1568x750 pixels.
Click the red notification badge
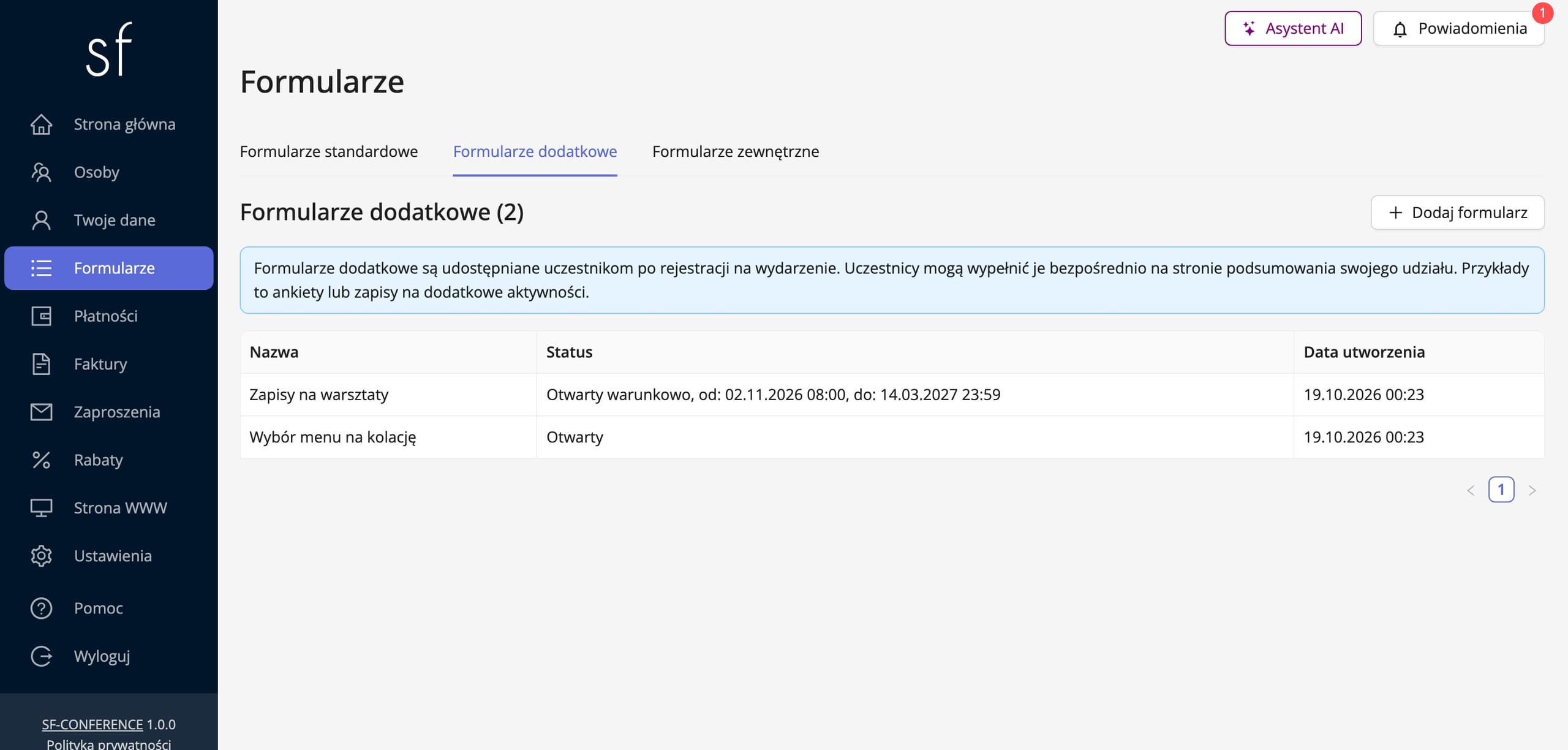pyautogui.click(x=1542, y=13)
